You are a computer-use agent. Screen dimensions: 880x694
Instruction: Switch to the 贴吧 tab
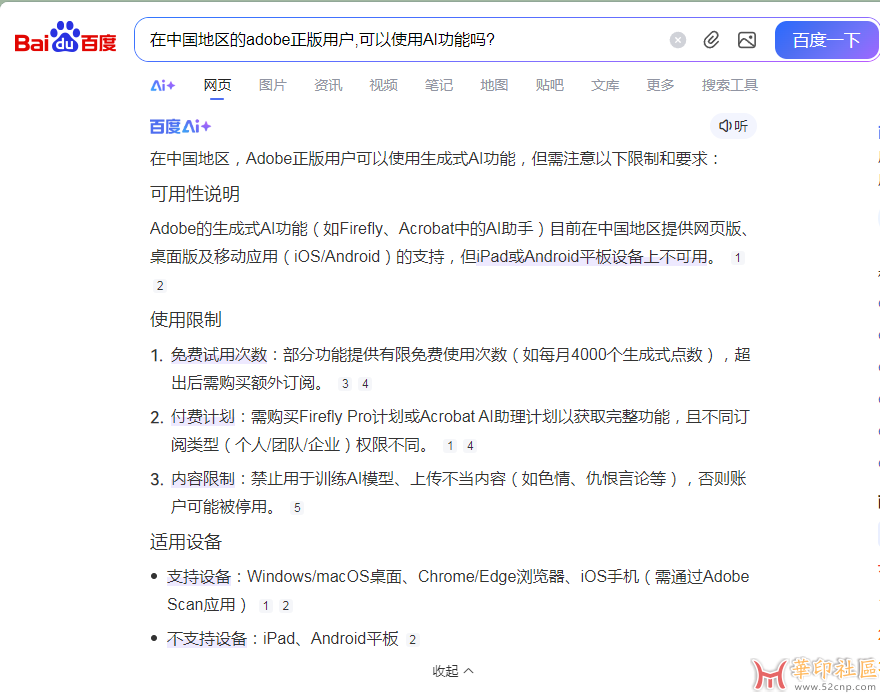coord(549,86)
